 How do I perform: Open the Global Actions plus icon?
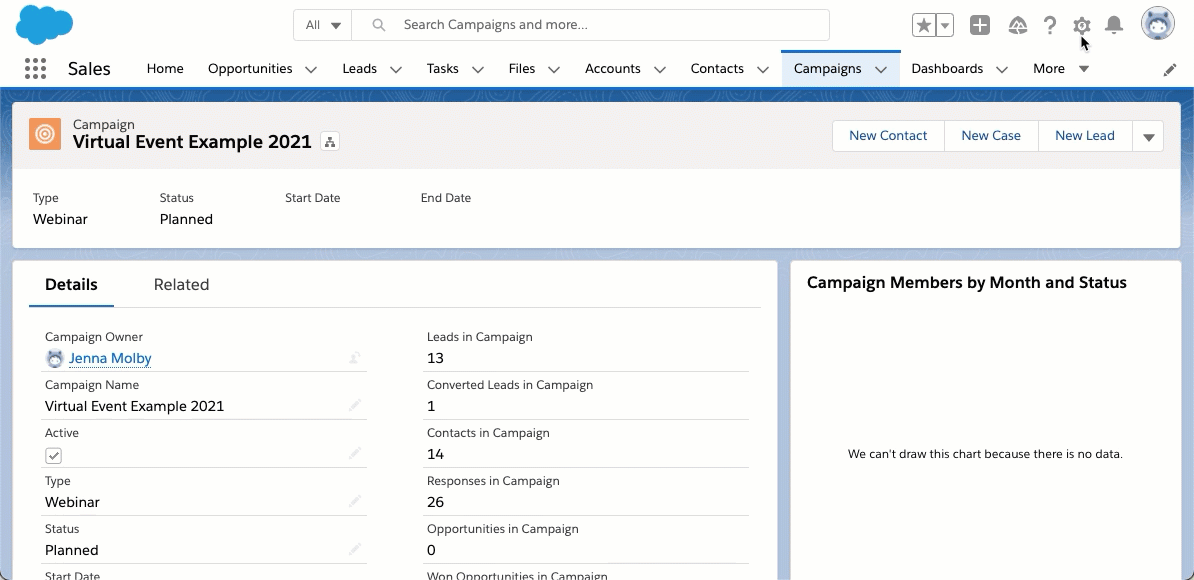[980, 26]
